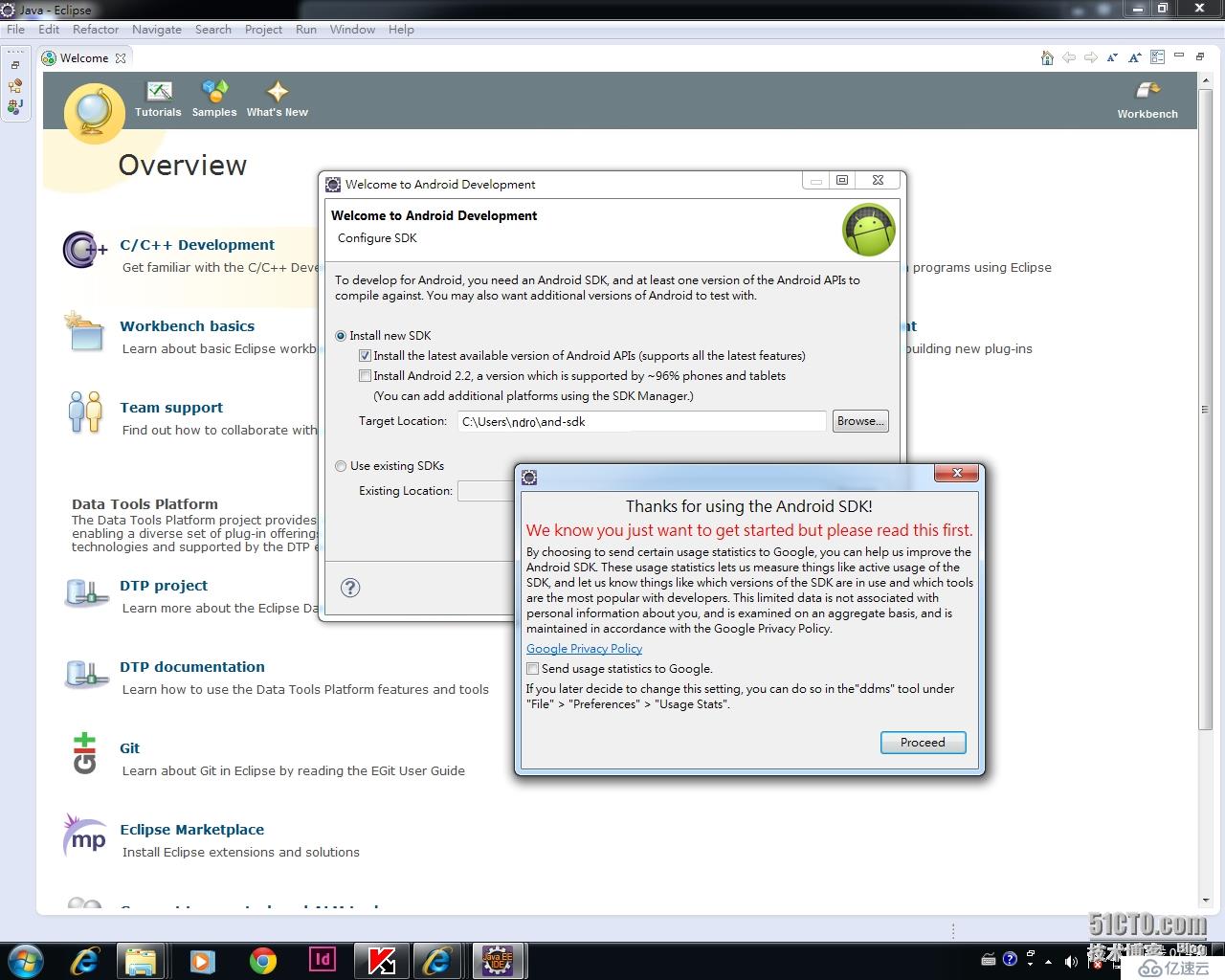Click the Eclipse Marketplace mp icon
Image resolution: width=1225 pixels, height=980 pixels.
click(x=85, y=835)
